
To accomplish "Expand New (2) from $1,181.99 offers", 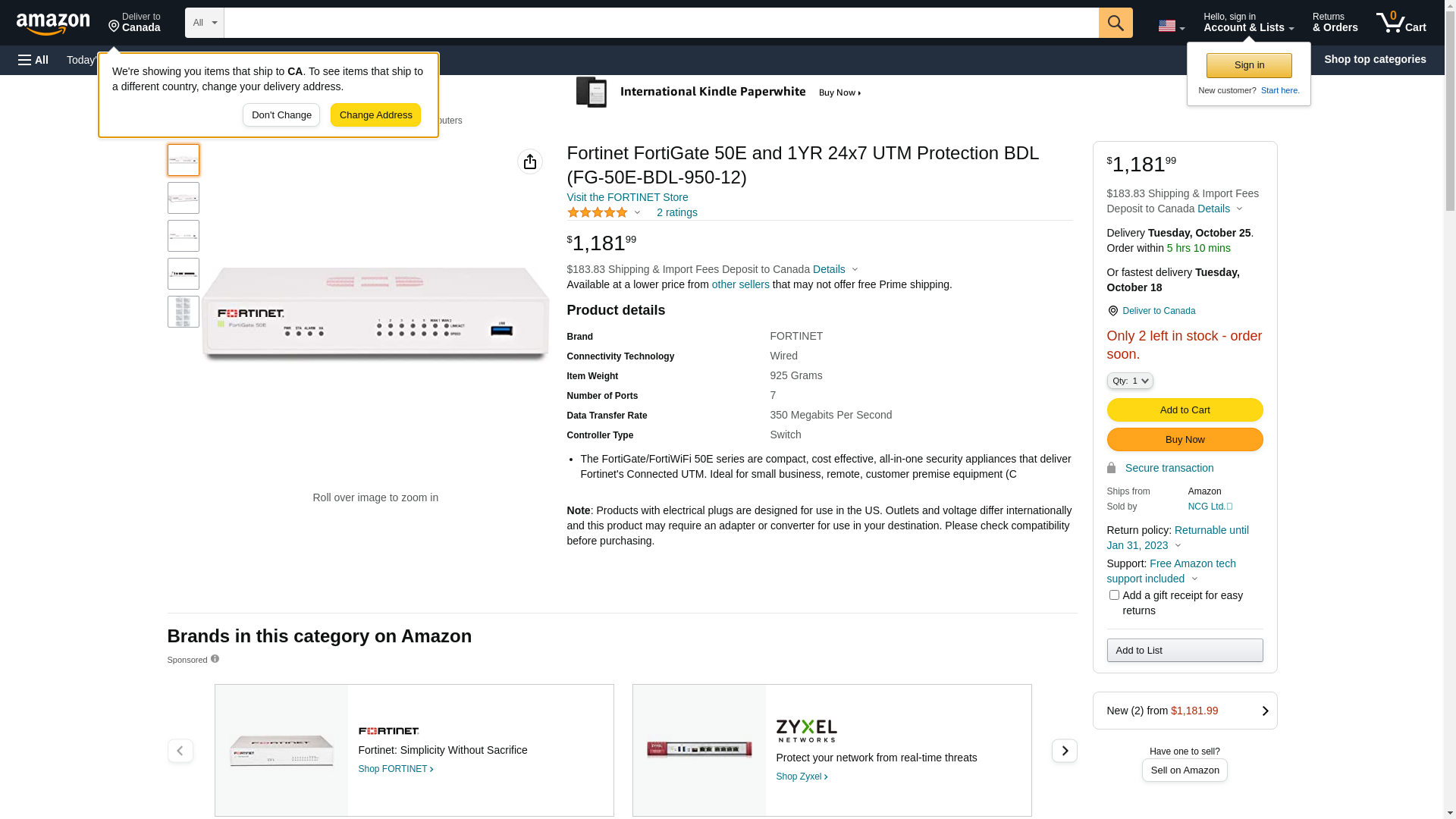I will (1185, 711).
